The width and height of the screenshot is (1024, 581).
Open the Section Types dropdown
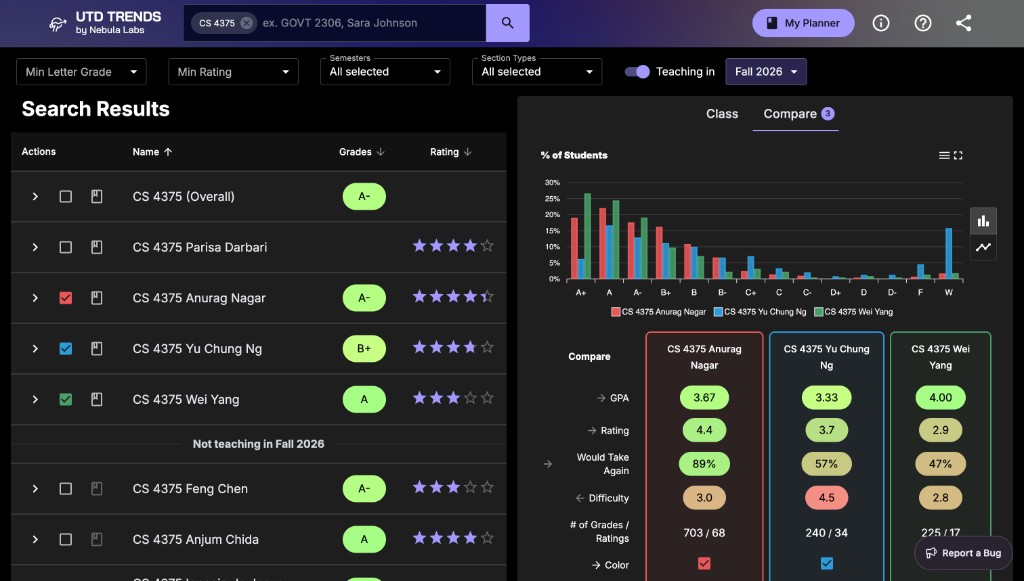coord(537,72)
